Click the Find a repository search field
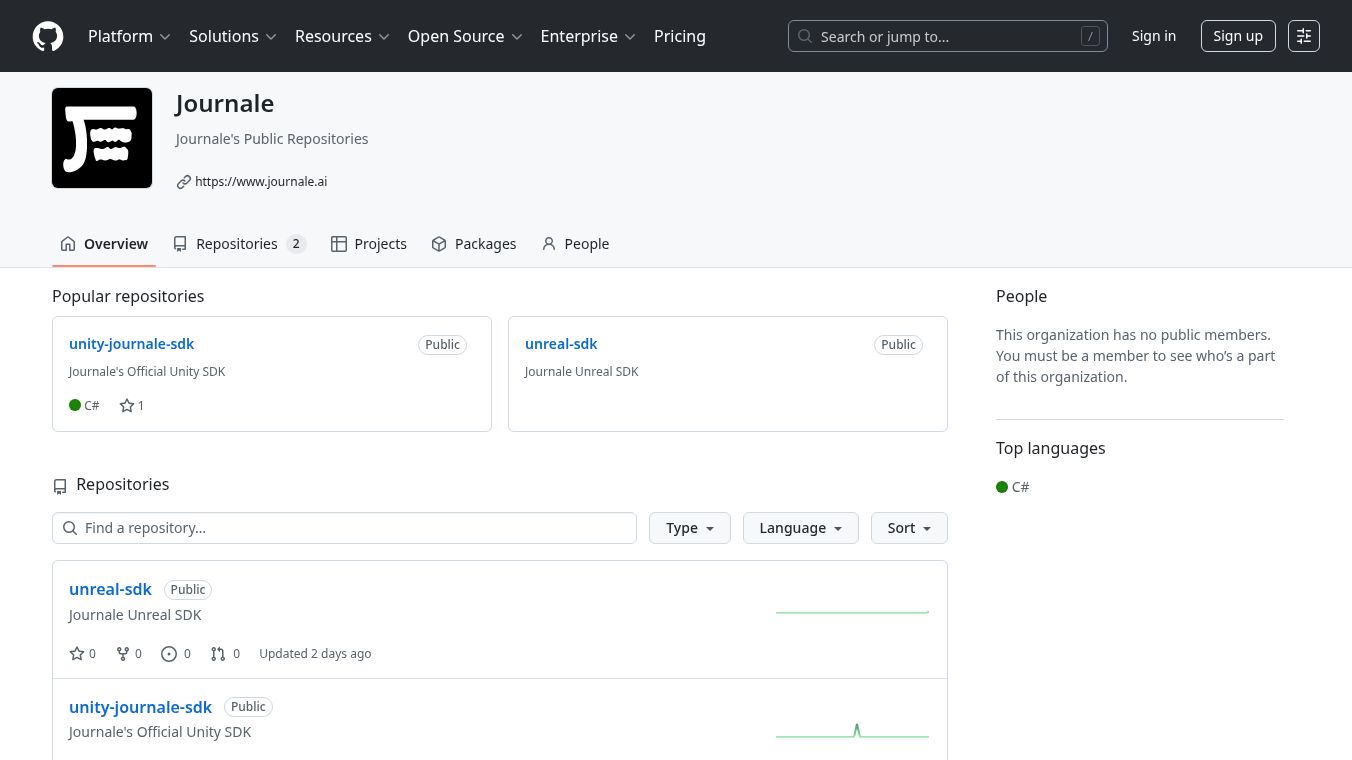This screenshot has height=760, width=1352. coord(344,528)
